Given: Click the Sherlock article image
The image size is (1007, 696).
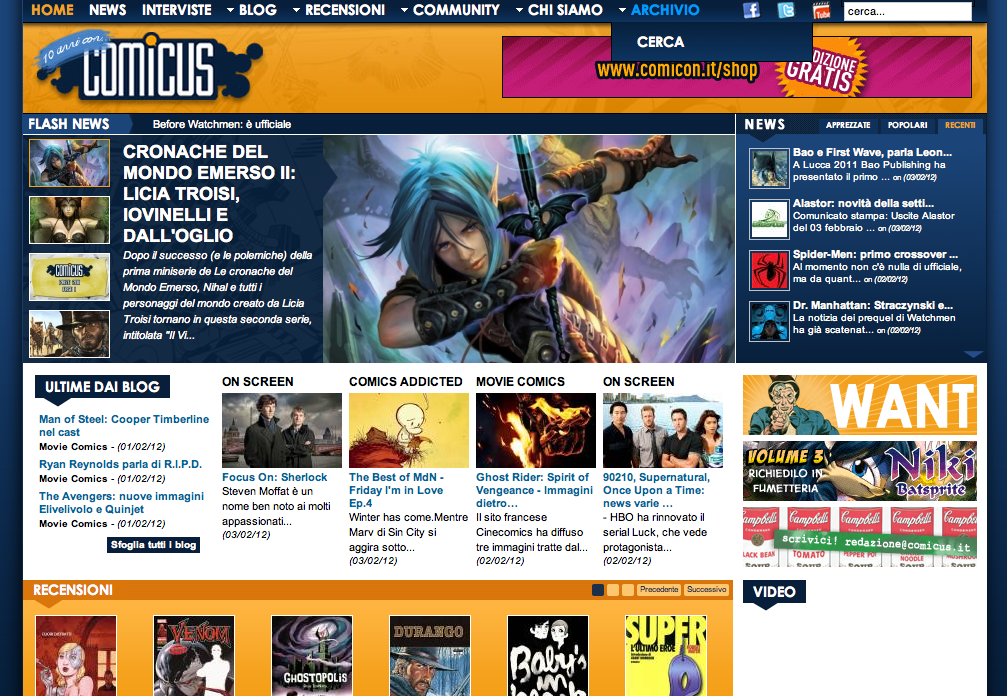Looking at the screenshot, I should [x=282, y=431].
